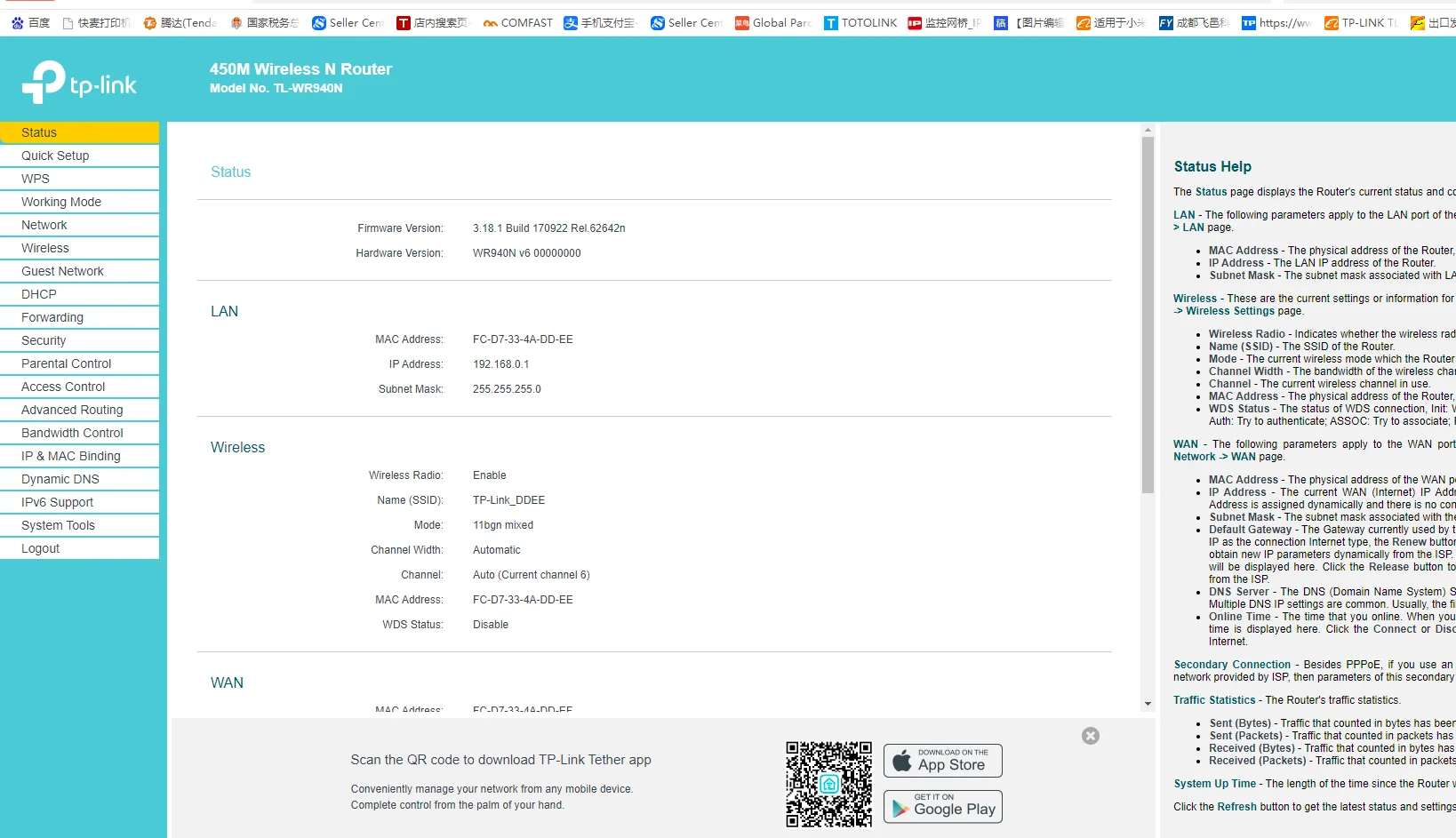Open Parental Control settings
The image size is (1456, 838).
tap(79, 363)
